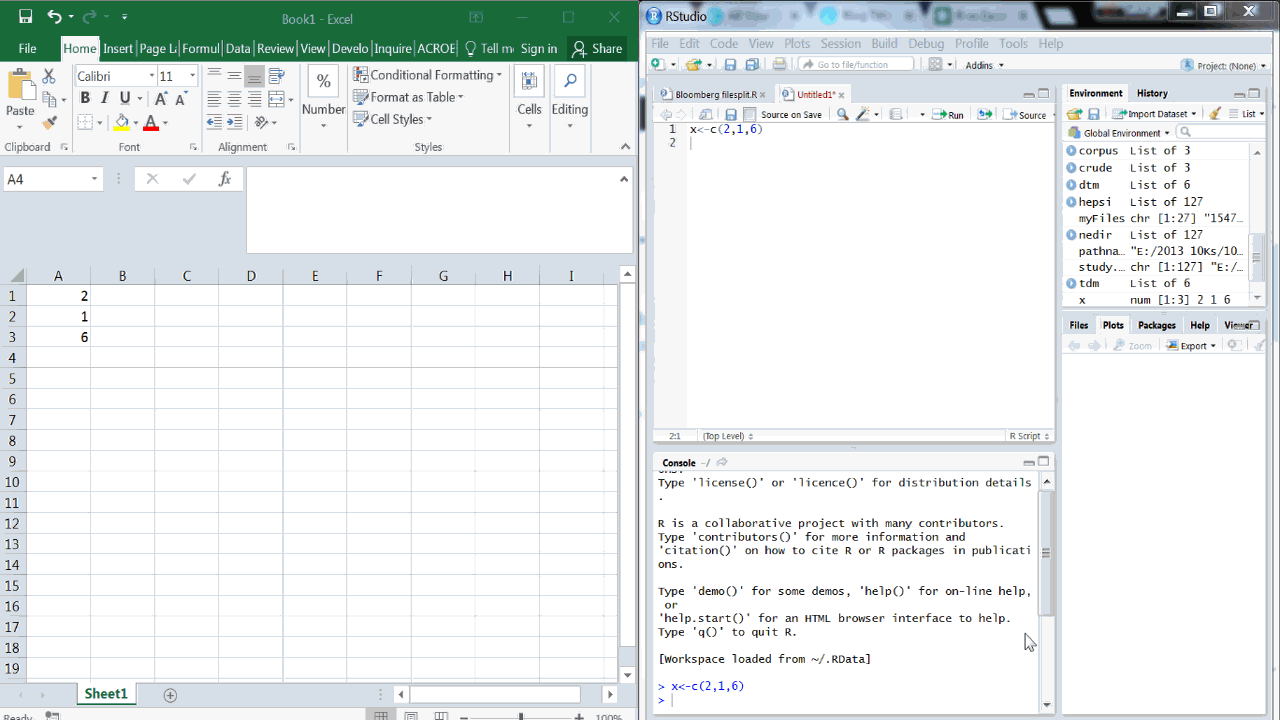Click the Cut scissors icon in Clipboard
Screen dimensions: 1280x720
click(x=48, y=77)
